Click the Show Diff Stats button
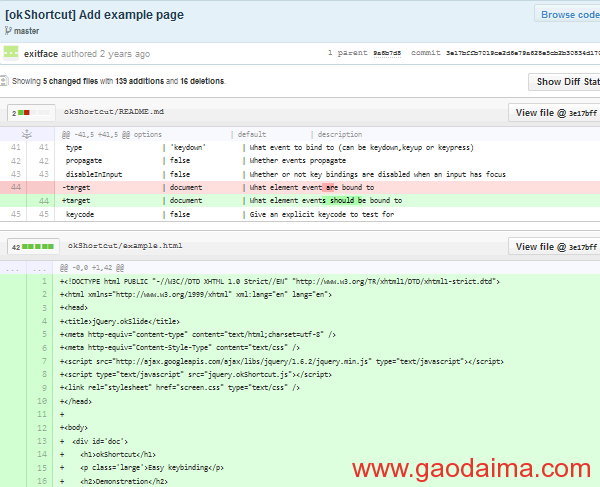The height and width of the screenshot is (487, 600). click(565, 82)
